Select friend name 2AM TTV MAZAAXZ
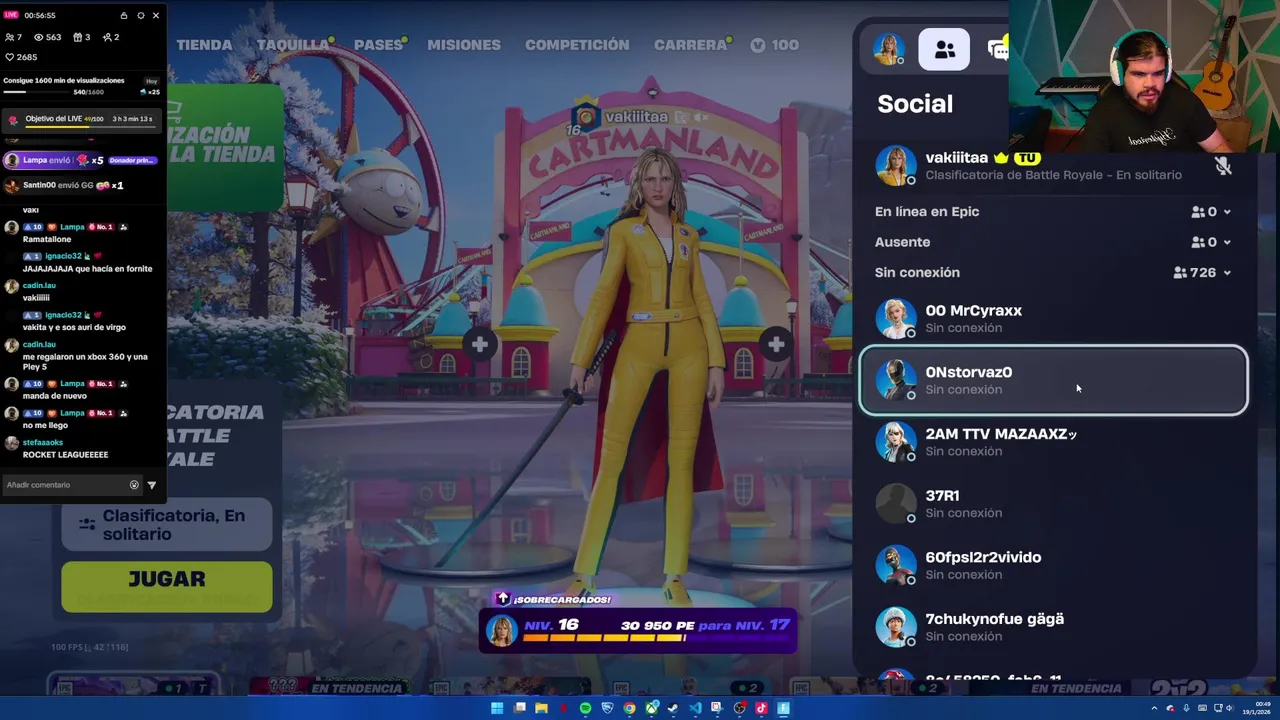This screenshot has height=720, width=1280. point(1001,434)
